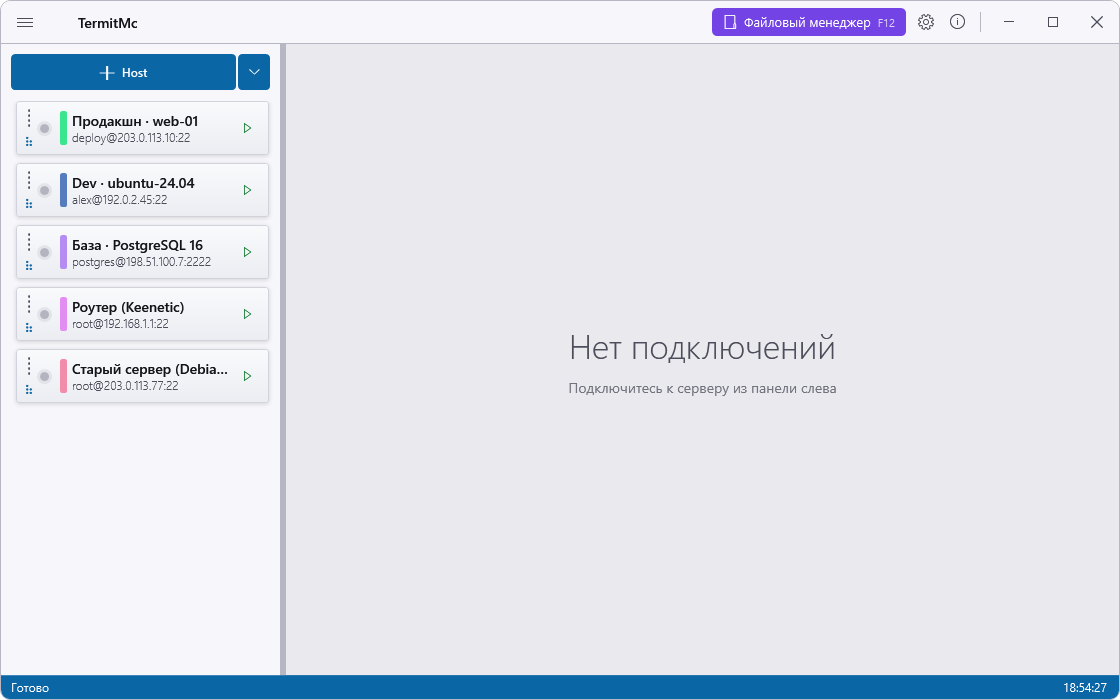Open Файловый менеджер F12 button
The height and width of the screenshot is (700, 1120).
(x=809, y=22)
